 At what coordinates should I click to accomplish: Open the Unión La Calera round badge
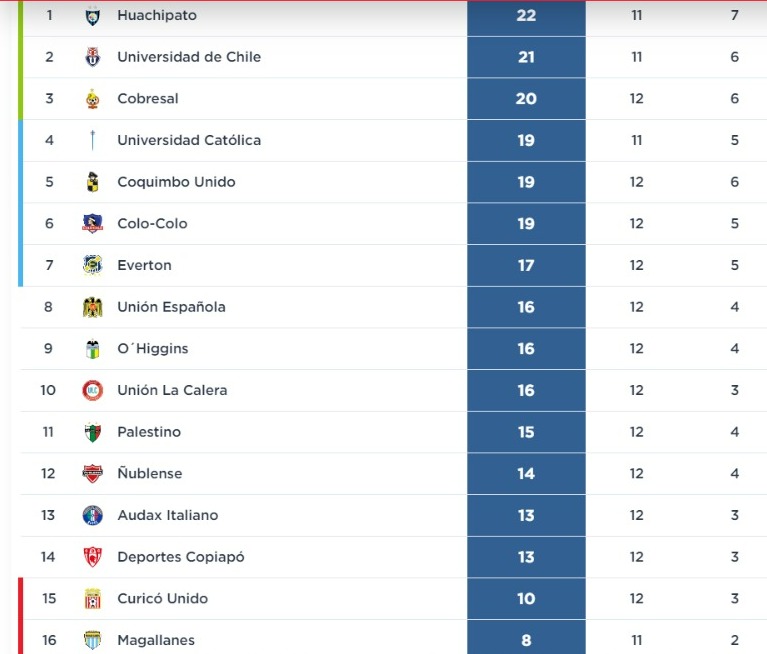[x=92, y=390]
